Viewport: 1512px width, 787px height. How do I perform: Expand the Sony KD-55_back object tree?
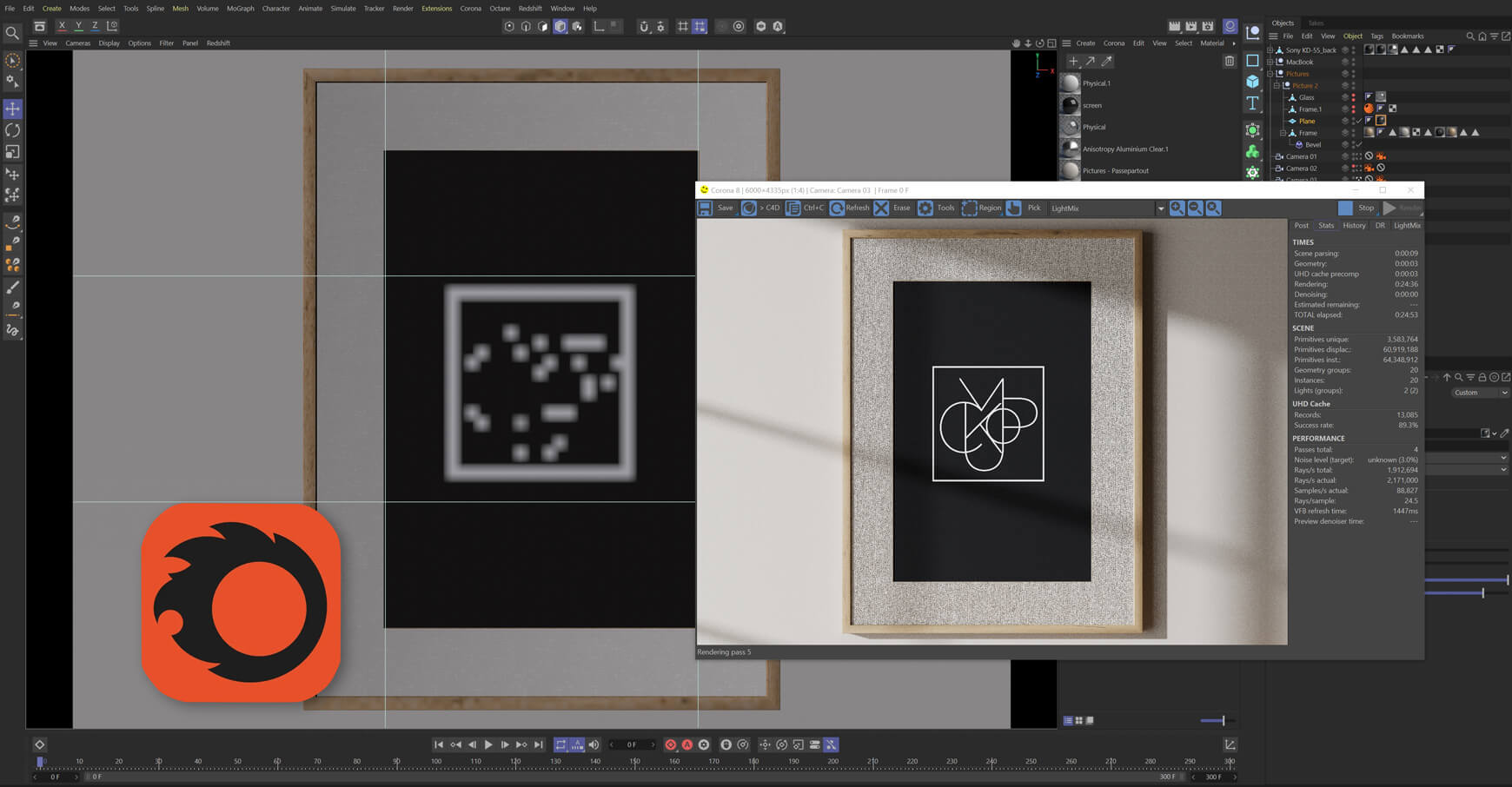click(x=1270, y=50)
